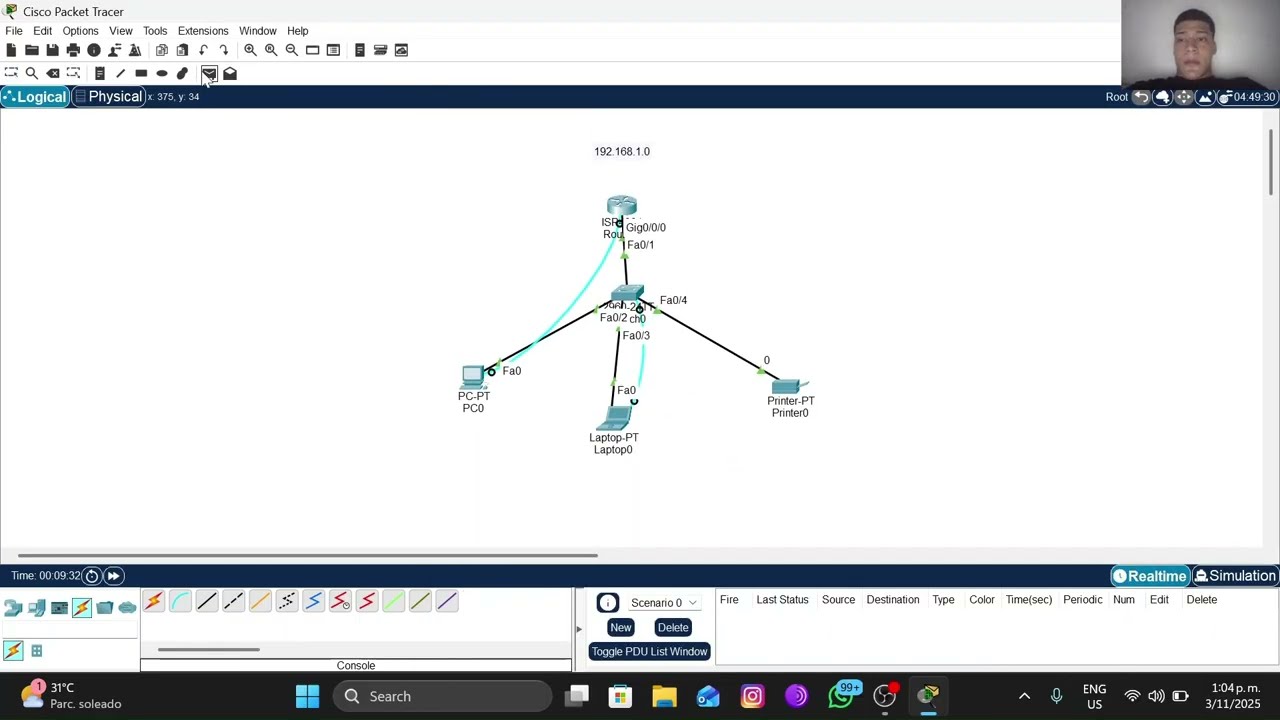Image resolution: width=1280 pixels, height=720 pixels.
Task: Pick the automatic connection type lightning bolt
Action: (x=153, y=601)
